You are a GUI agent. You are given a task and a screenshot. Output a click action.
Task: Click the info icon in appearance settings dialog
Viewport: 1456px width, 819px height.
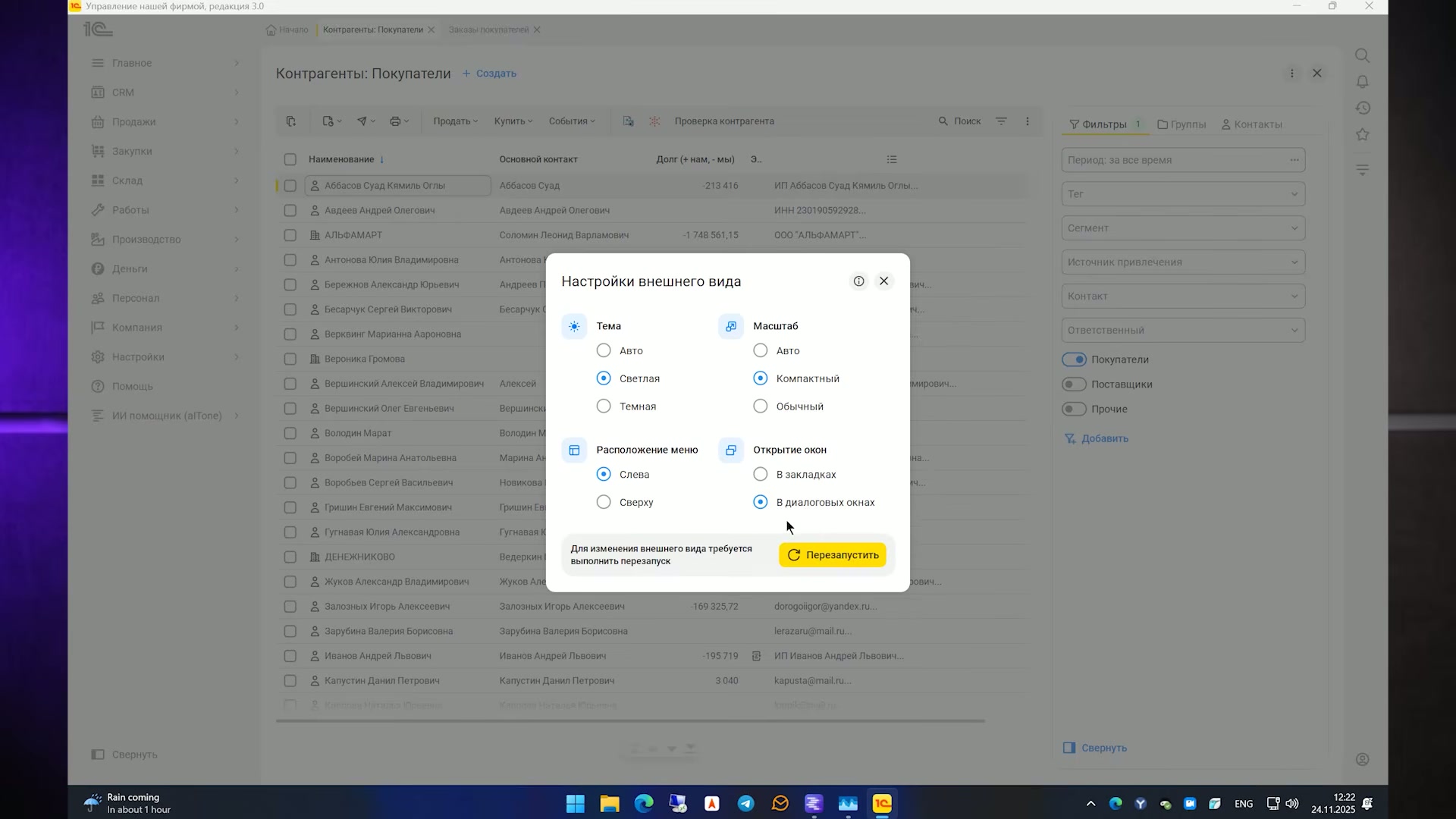point(858,281)
